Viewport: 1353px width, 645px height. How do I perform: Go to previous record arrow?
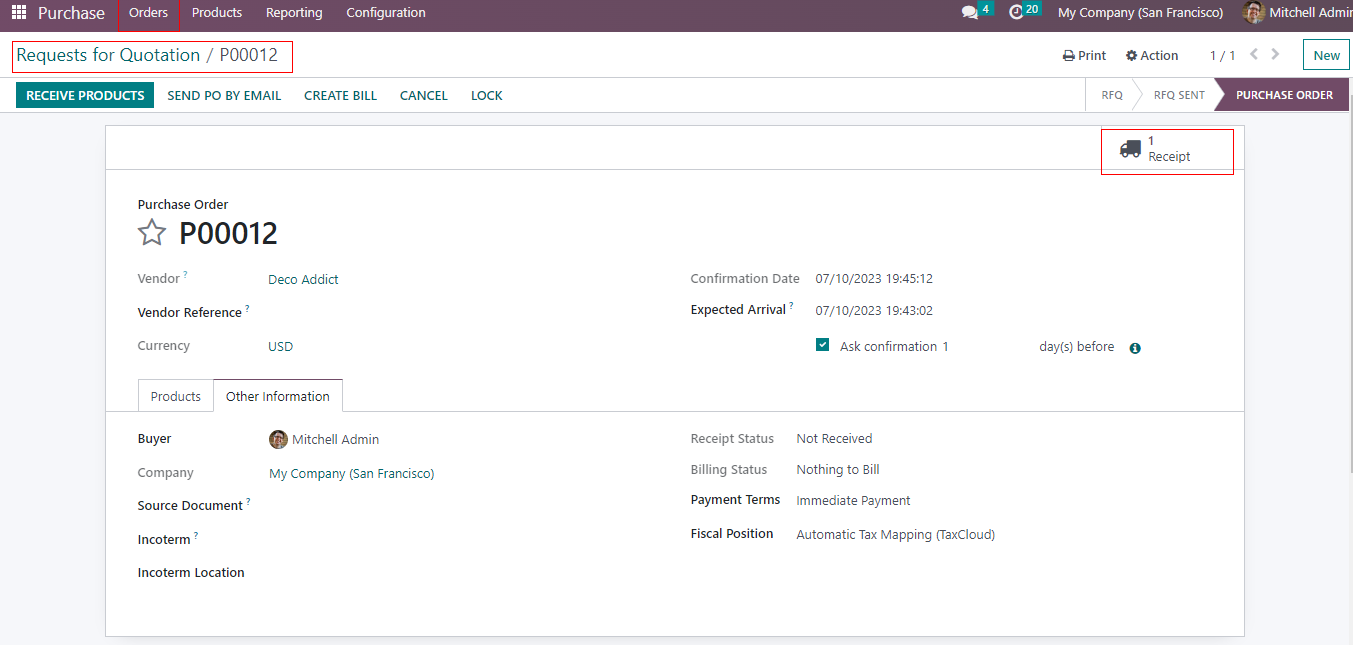pos(1254,55)
